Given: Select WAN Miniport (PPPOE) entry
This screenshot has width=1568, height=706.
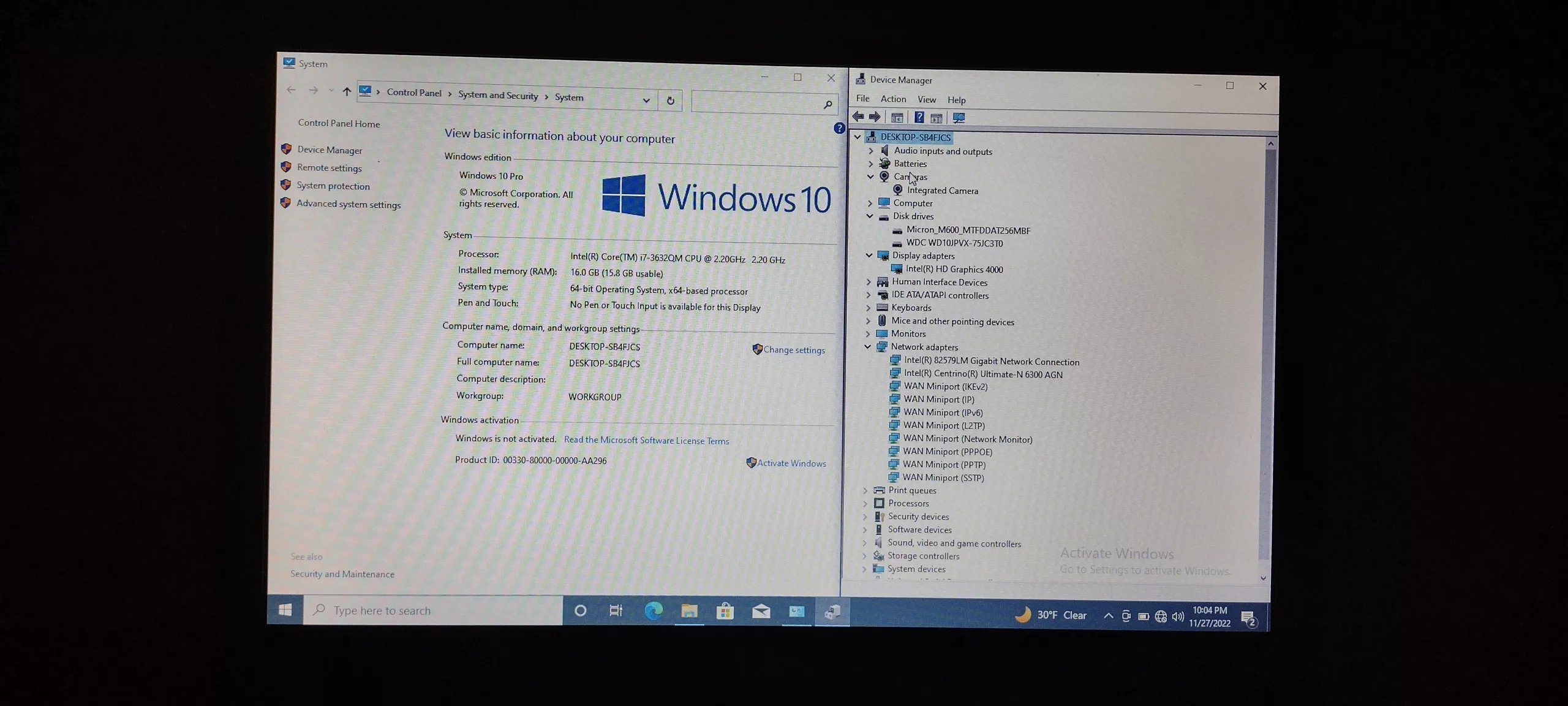Looking at the screenshot, I should 948,452.
